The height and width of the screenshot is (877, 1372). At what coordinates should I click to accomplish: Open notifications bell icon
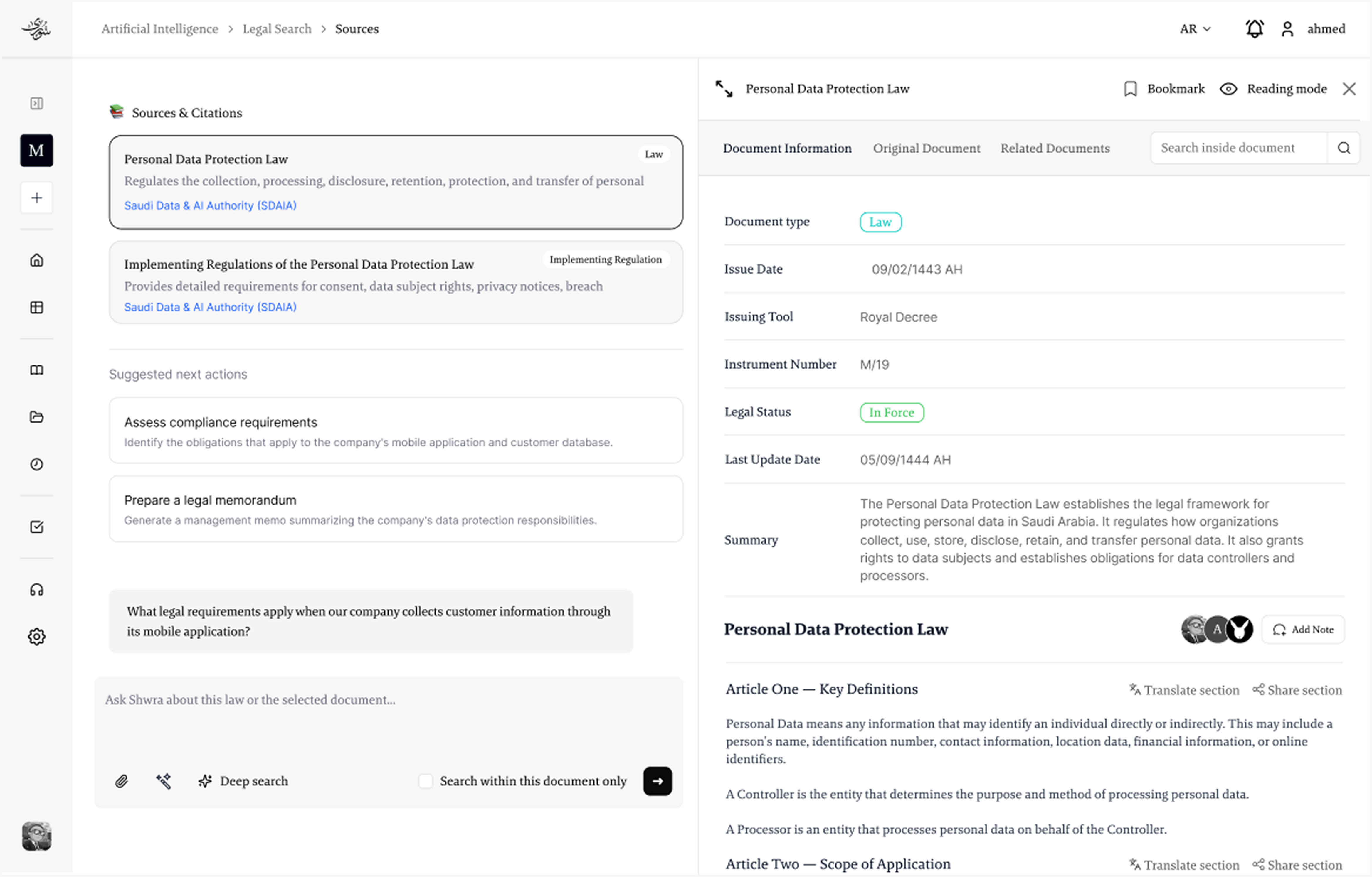[1255, 28]
